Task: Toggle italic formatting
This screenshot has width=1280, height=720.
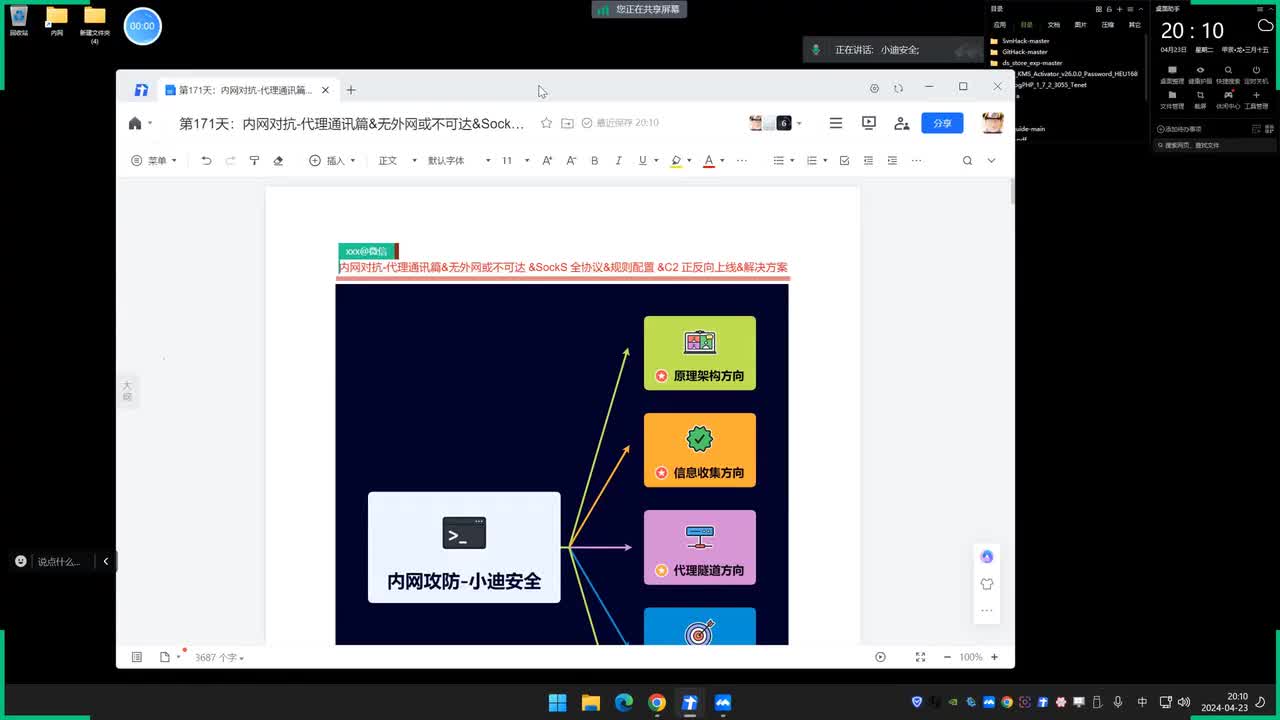Action: click(x=618, y=160)
